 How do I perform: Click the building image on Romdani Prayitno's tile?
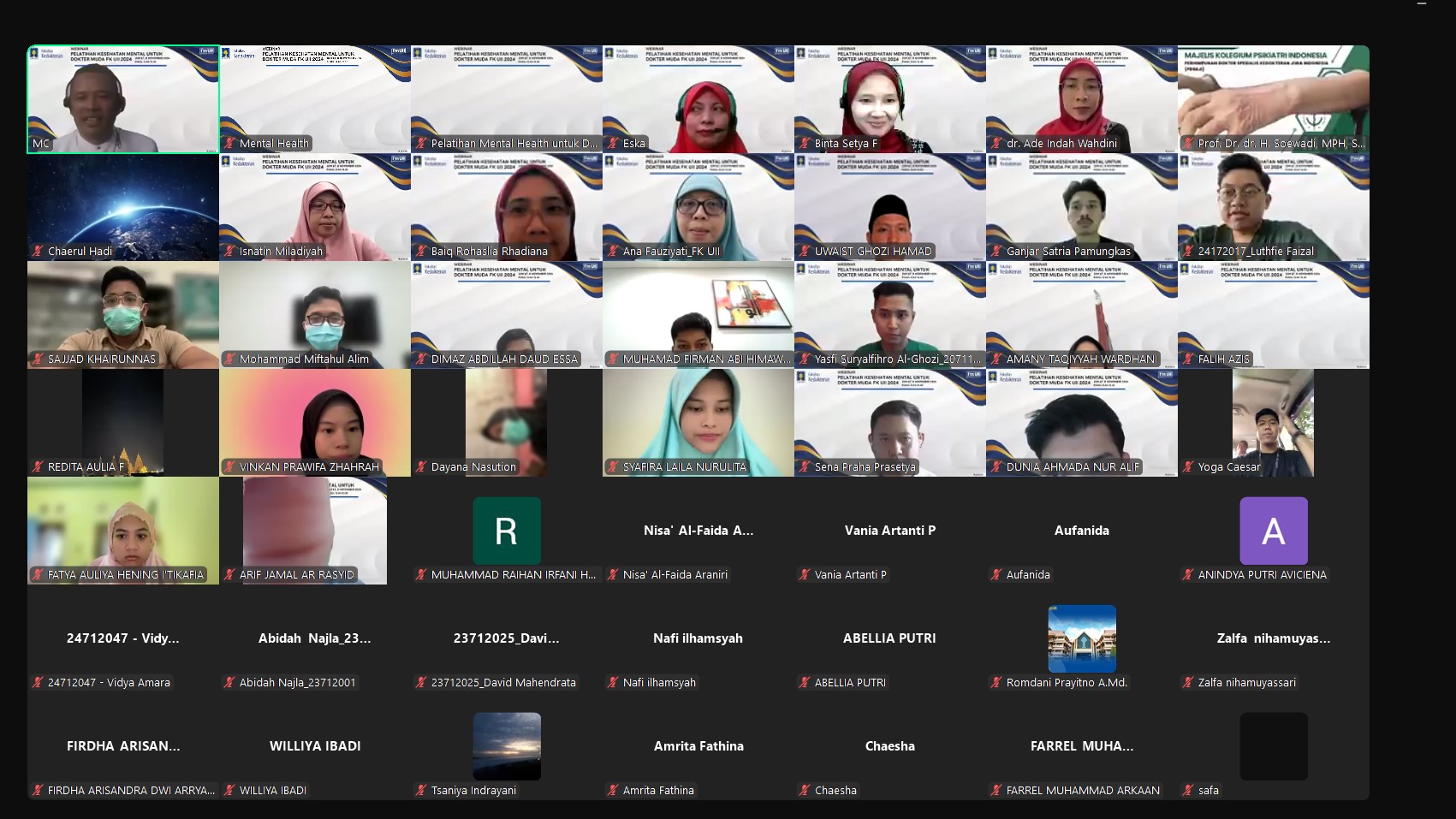coord(1081,638)
